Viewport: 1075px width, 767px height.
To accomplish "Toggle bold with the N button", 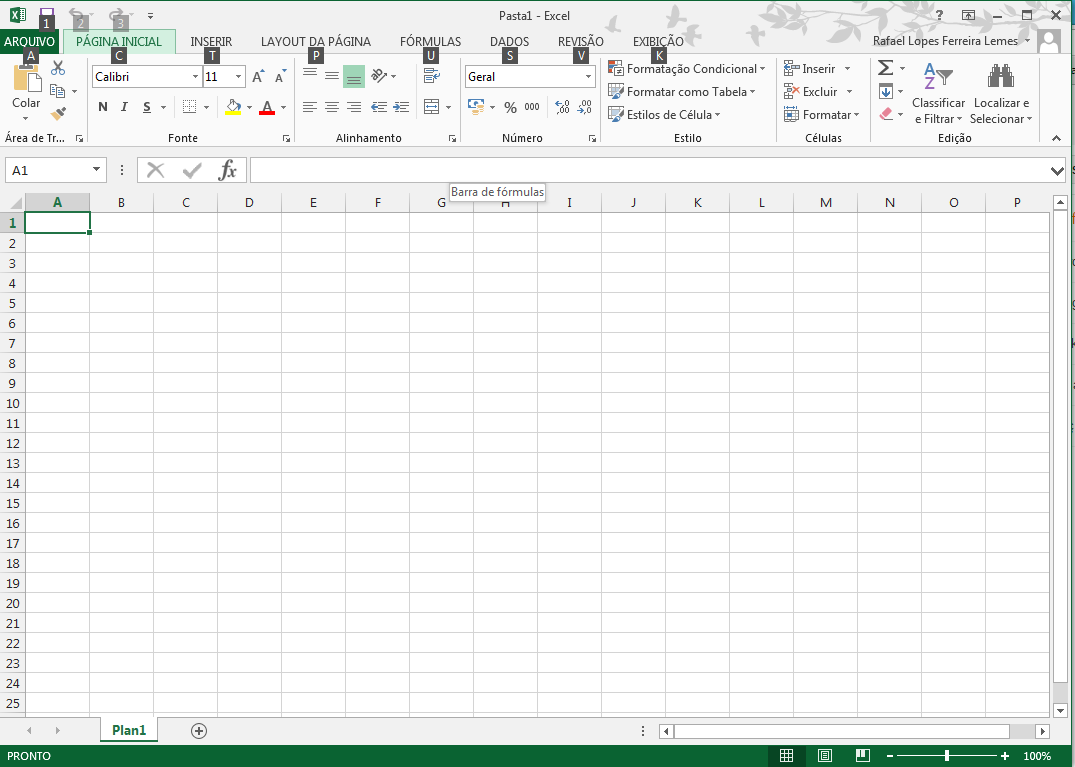I will coord(102,106).
